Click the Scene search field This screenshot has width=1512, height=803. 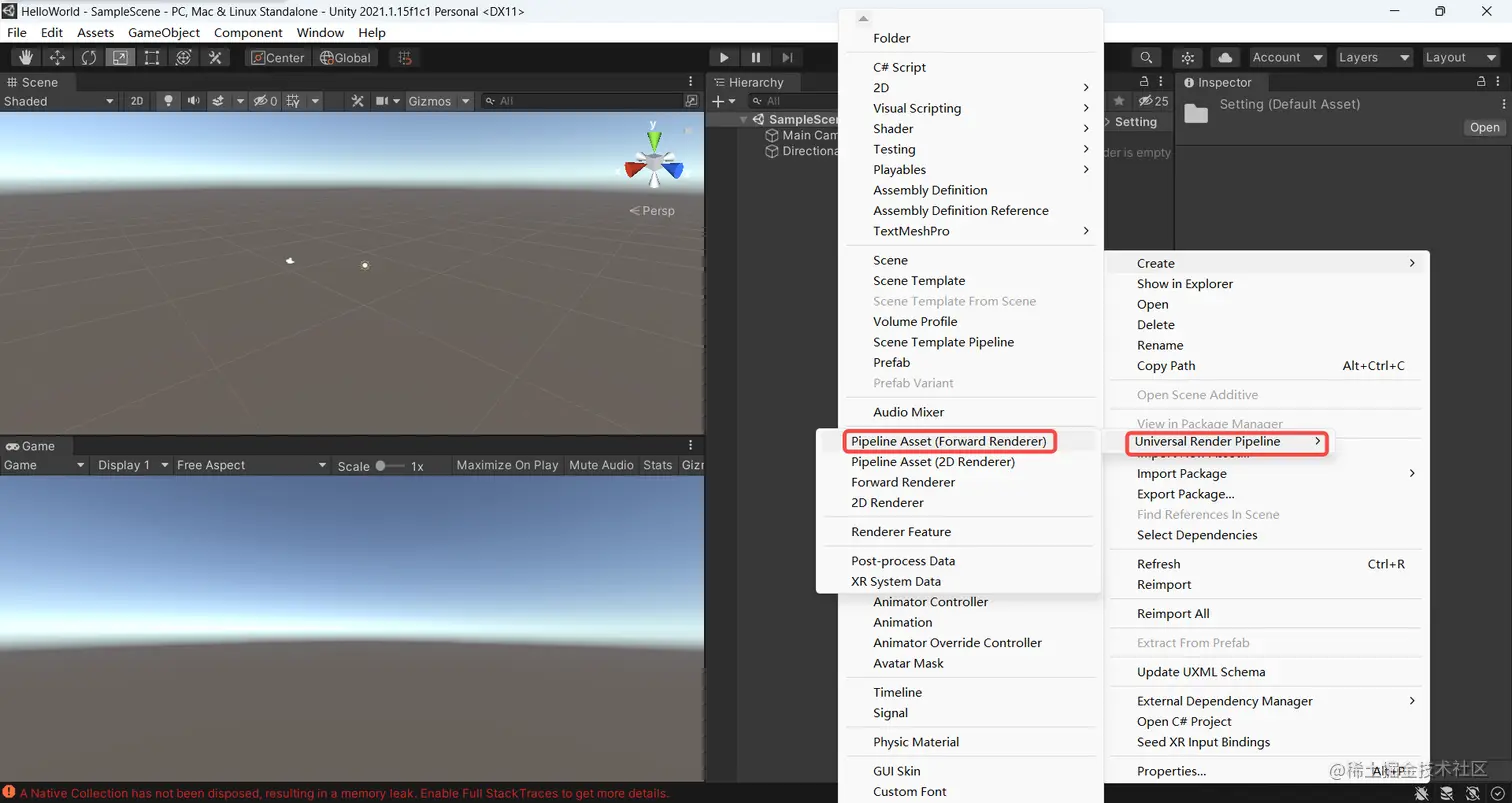click(581, 101)
